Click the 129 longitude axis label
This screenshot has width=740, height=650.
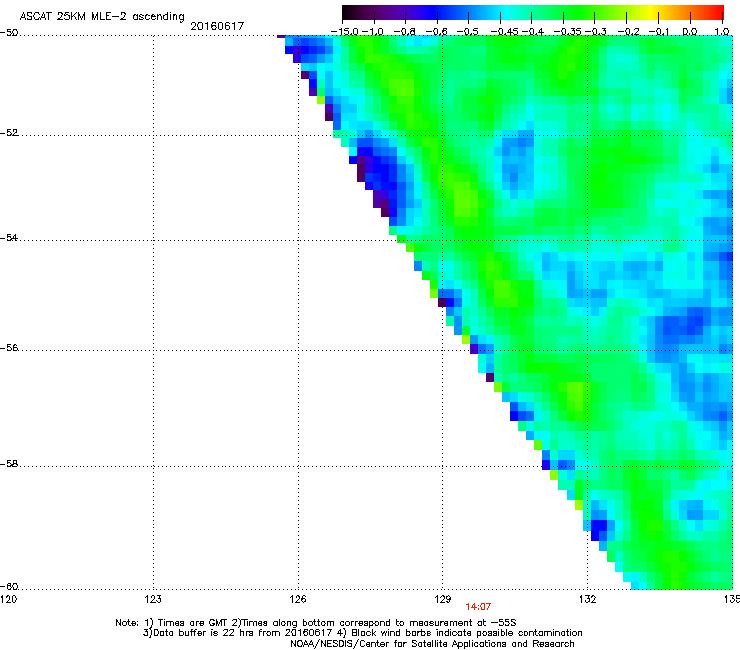click(443, 599)
